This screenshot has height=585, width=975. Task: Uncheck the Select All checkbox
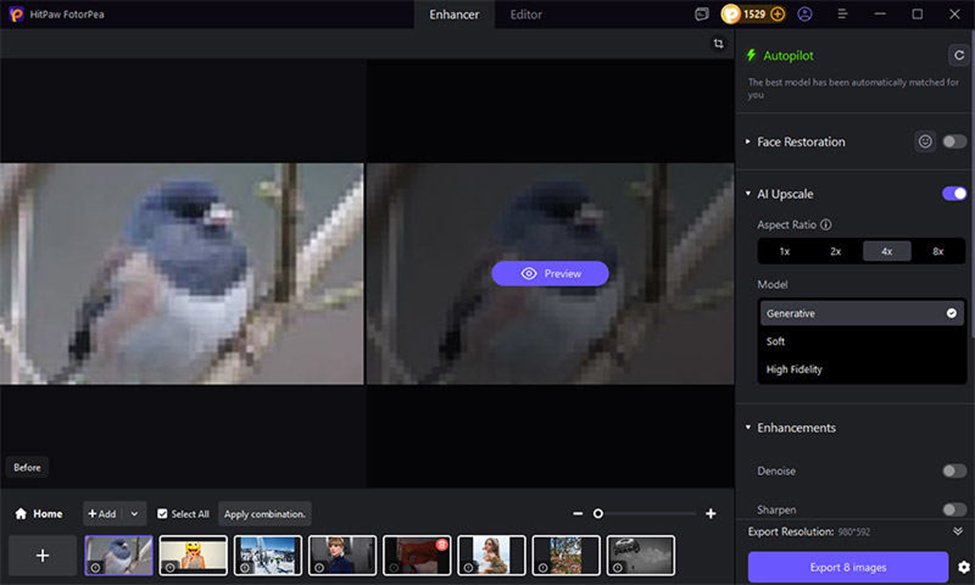point(164,513)
